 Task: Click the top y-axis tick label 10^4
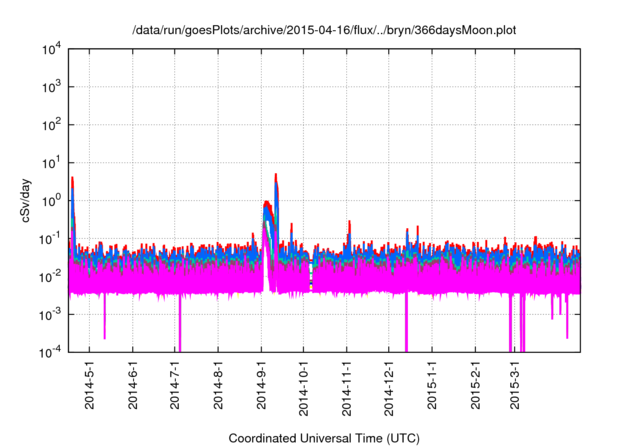click(x=50, y=49)
